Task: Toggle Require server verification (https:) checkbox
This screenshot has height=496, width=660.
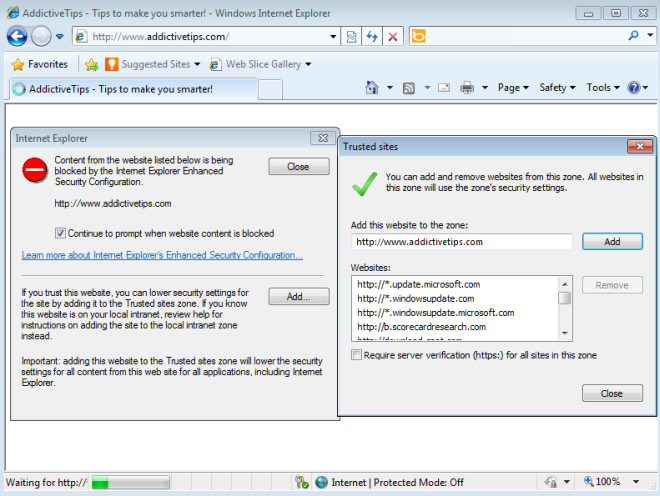Action: pos(357,355)
